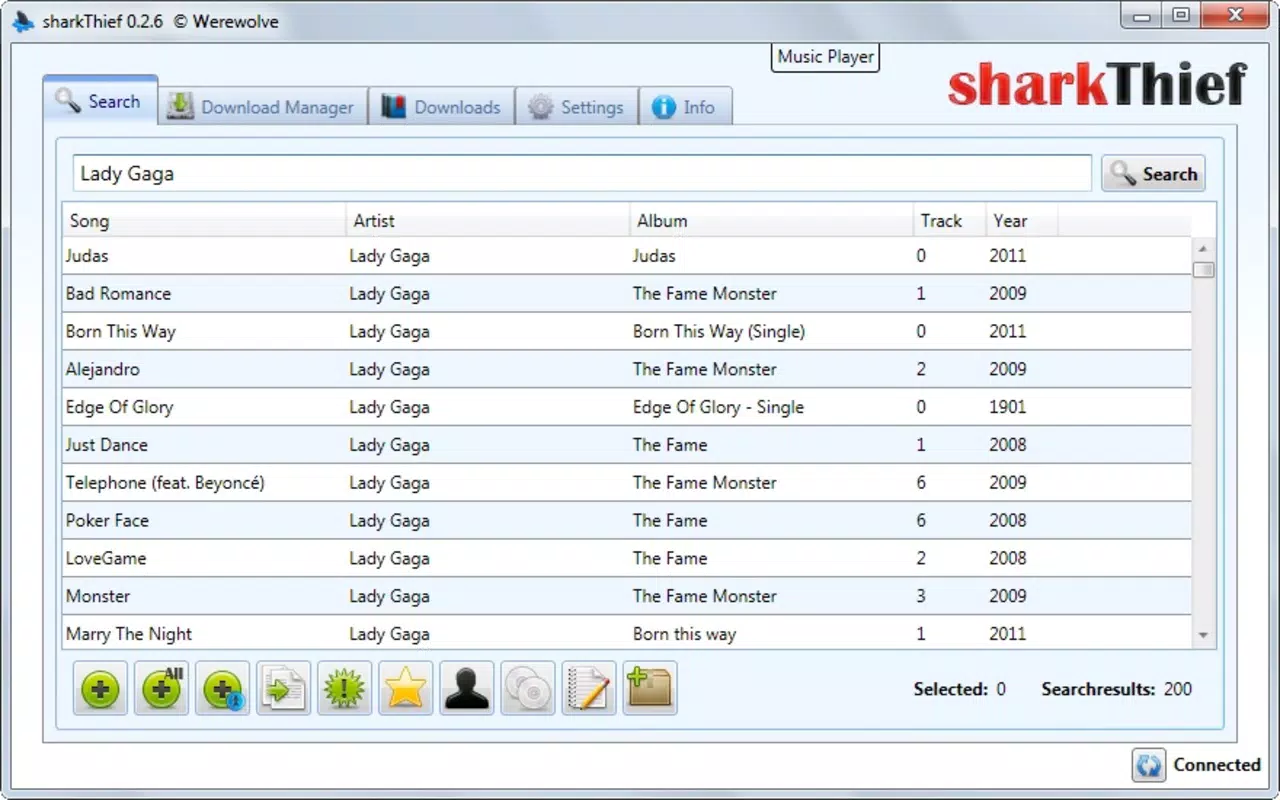Click the Lady Gaga search text field
Viewport: 1280px width, 800px height.
pos(582,174)
